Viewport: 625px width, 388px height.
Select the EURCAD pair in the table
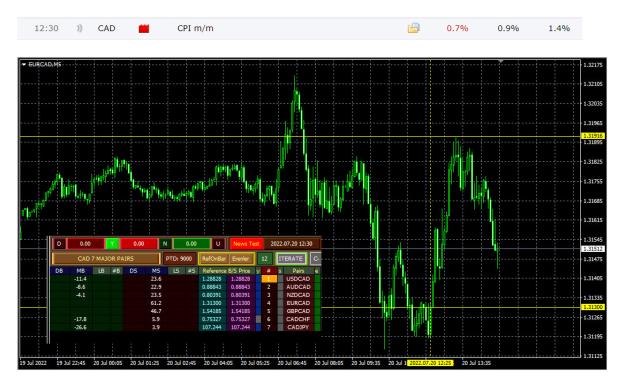click(x=298, y=303)
